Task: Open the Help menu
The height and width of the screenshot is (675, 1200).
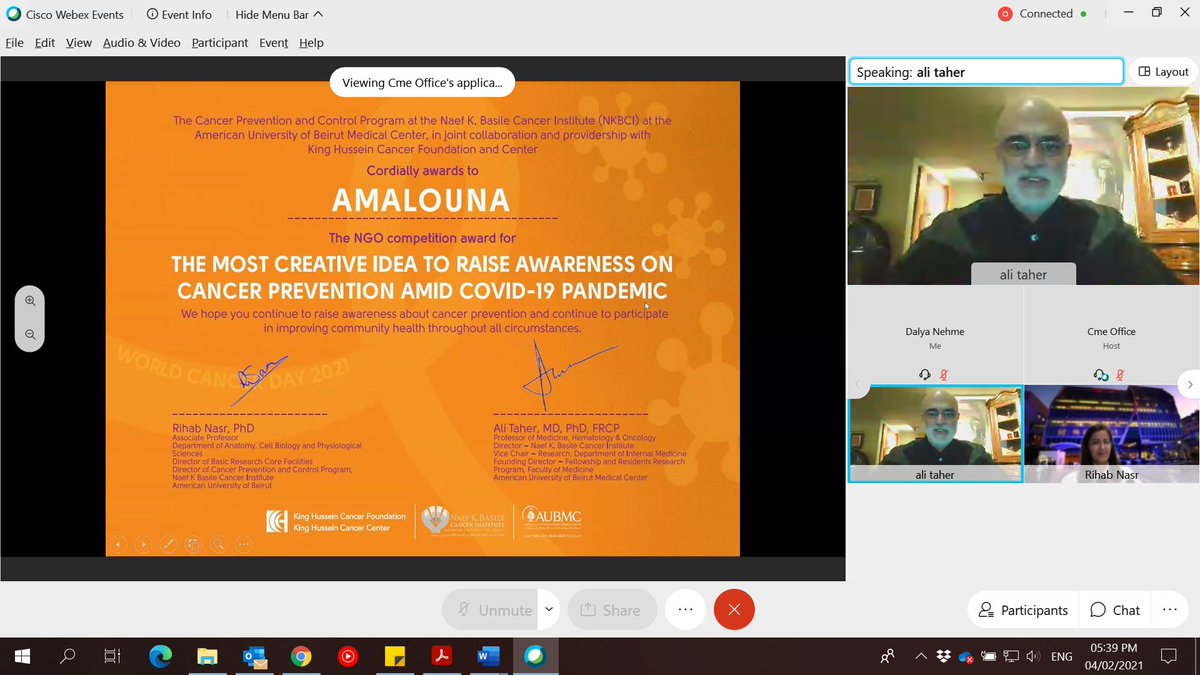Action: tap(312, 43)
